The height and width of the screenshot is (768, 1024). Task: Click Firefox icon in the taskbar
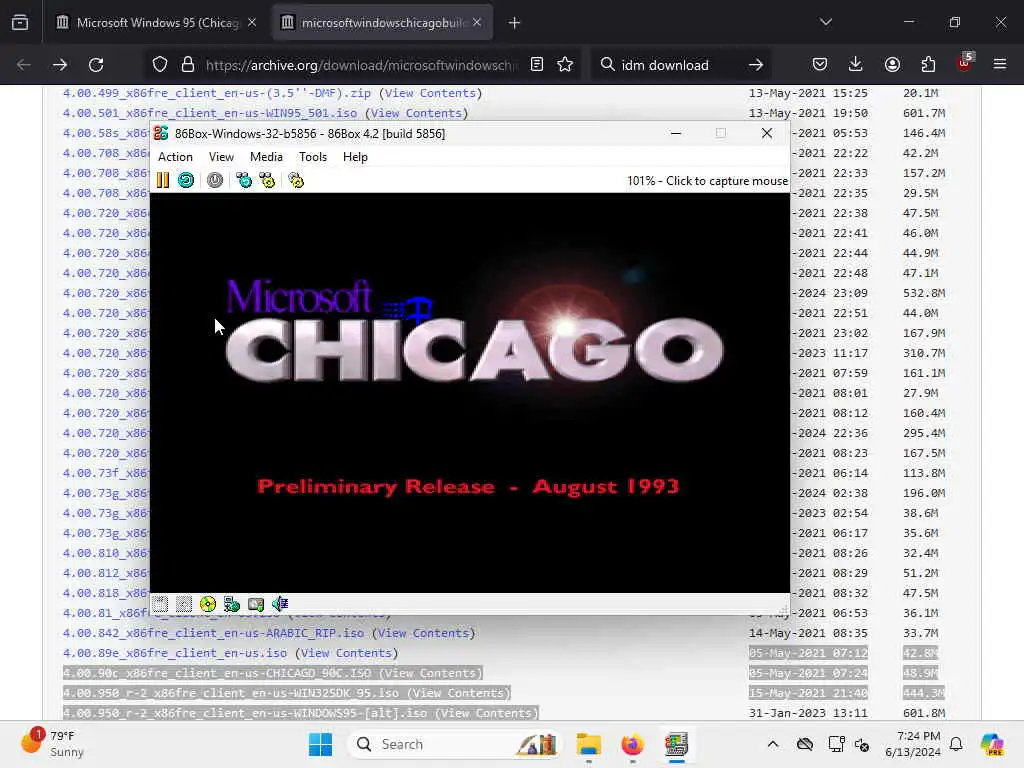tap(632, 744)
